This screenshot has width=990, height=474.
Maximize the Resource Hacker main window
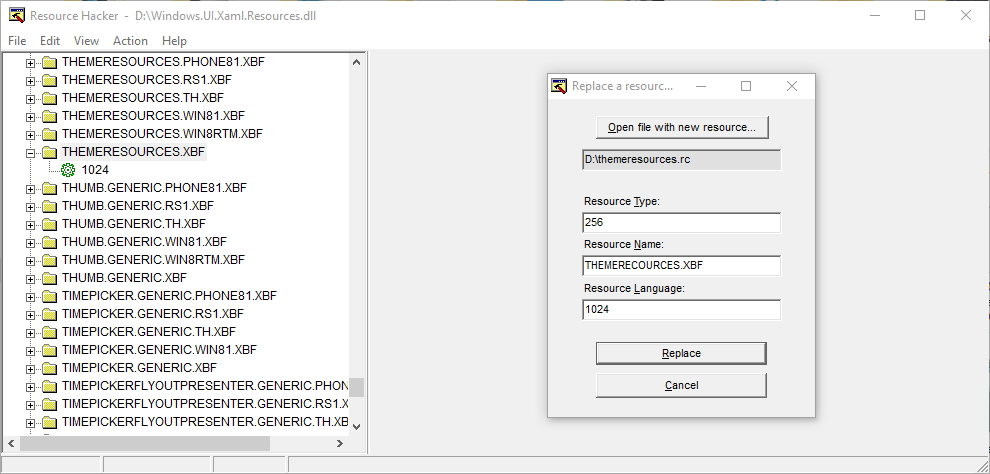(x=920, y=15)
